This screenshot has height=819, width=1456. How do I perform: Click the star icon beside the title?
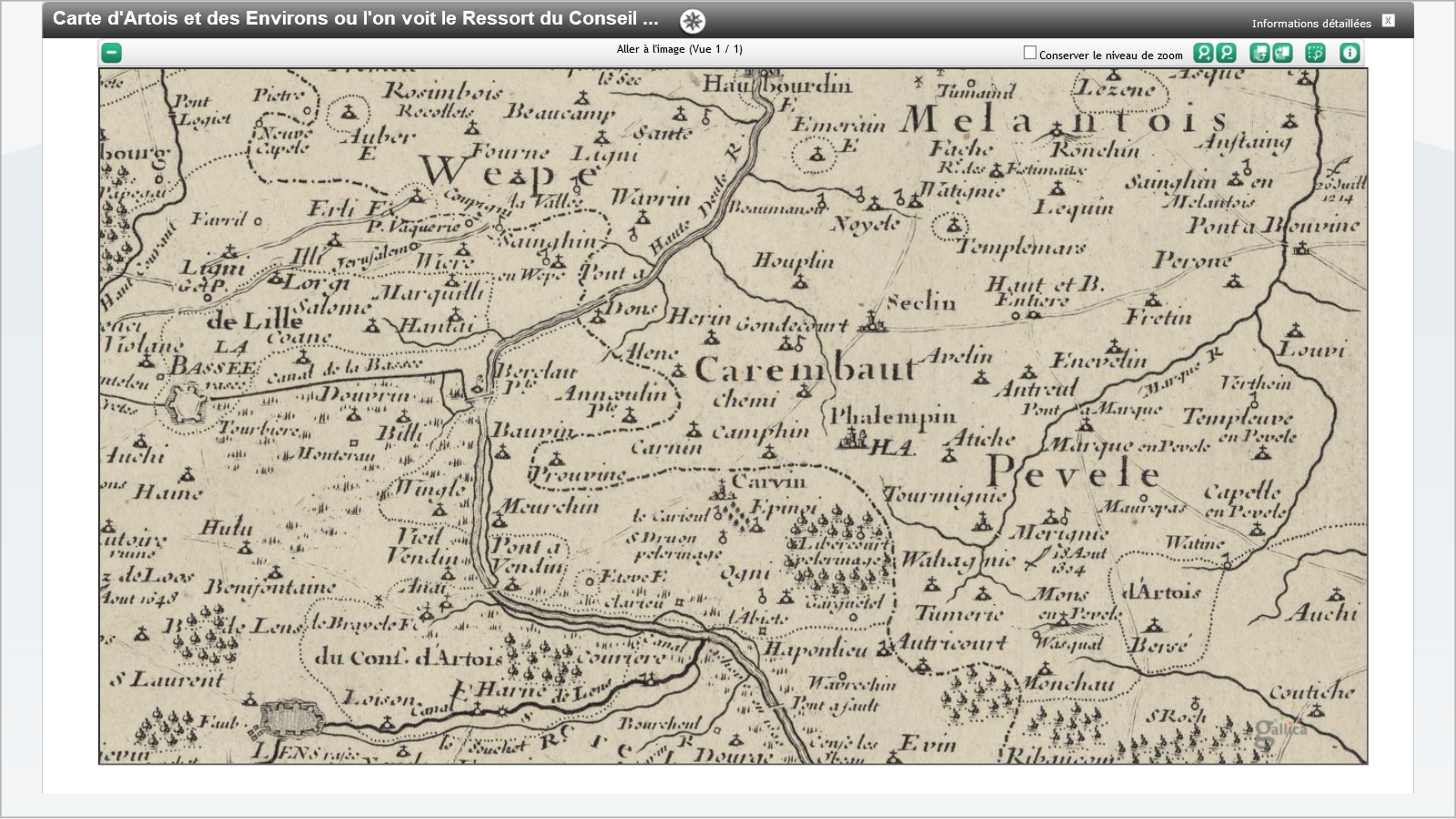pos(693,21)
